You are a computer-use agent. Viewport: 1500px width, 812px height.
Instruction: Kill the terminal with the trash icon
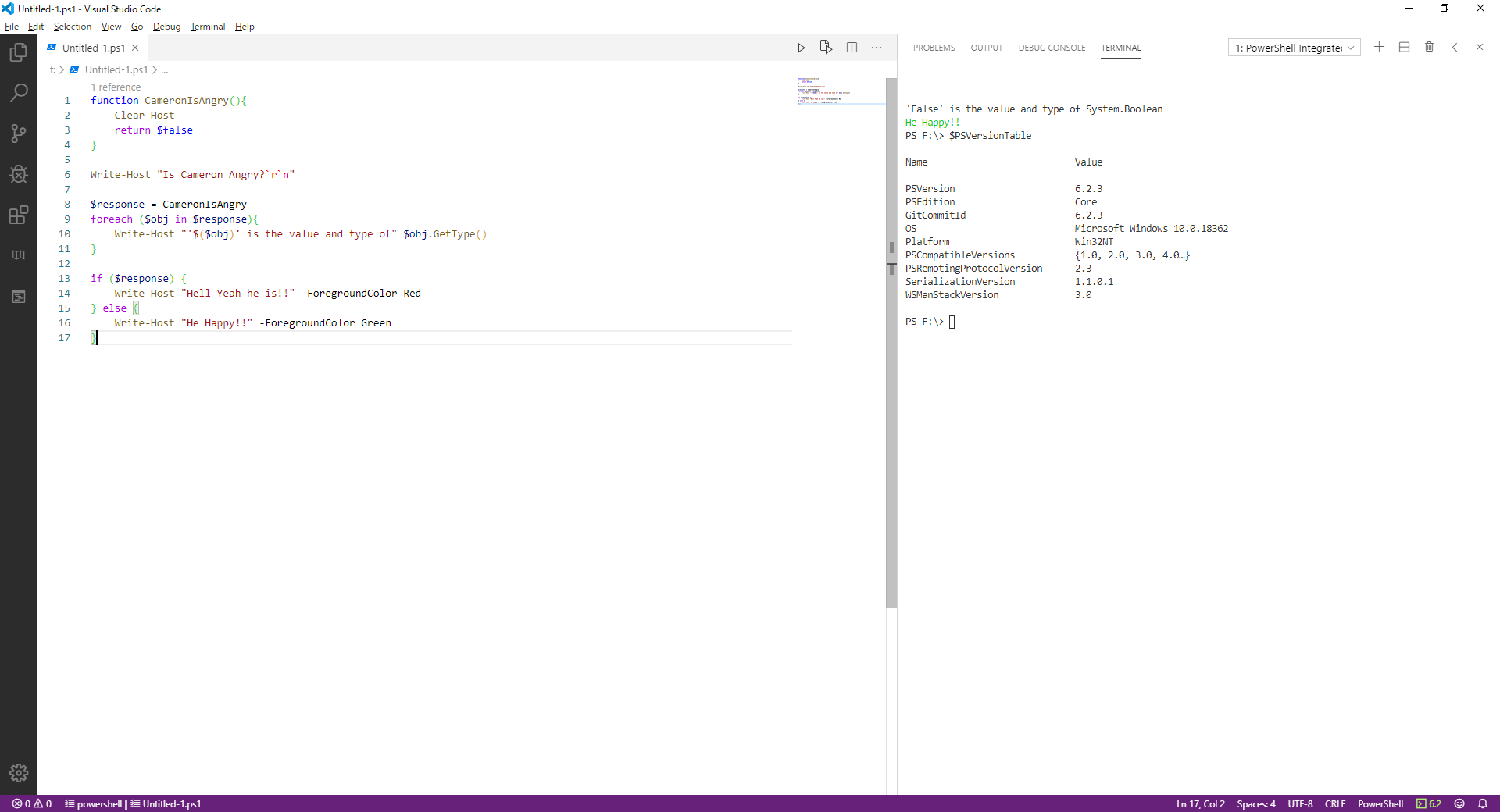[1429, 47]
